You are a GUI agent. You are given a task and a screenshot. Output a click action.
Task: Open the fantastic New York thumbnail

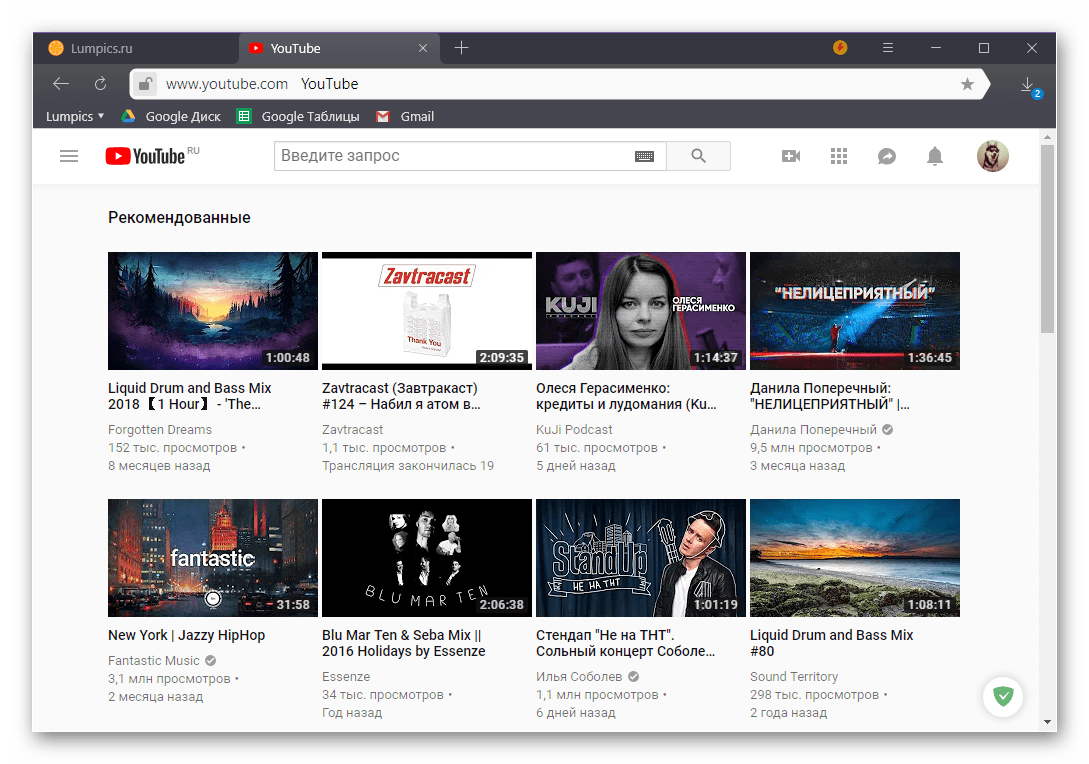coord(213,558)
